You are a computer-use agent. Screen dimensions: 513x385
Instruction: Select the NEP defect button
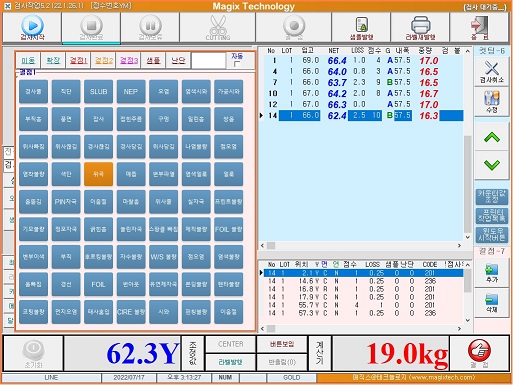(x=131, y=91)
